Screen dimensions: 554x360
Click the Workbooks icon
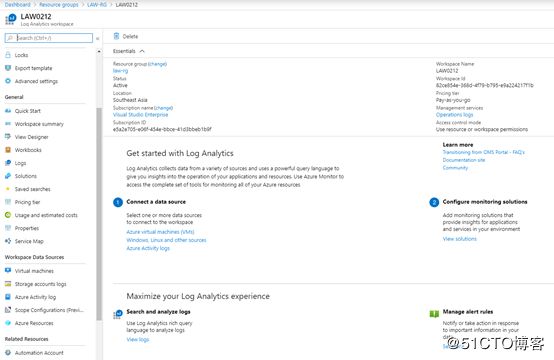point(8,150)
